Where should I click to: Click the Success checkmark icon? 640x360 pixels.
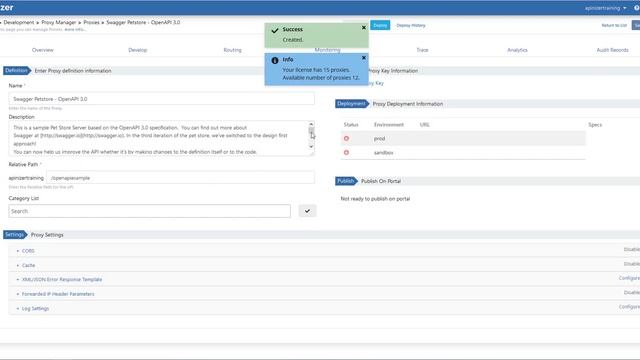(275, 30)
